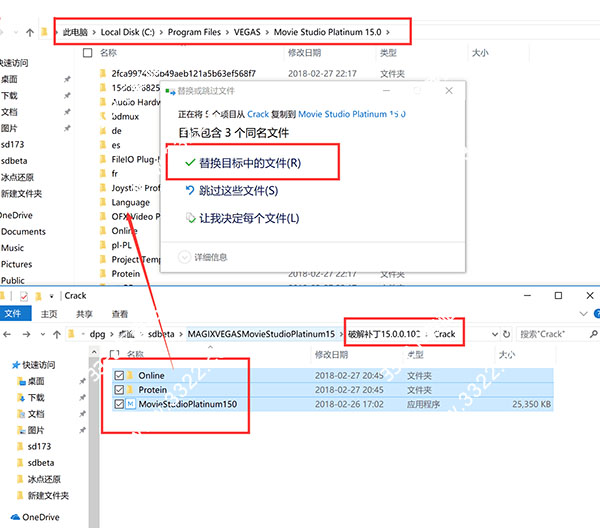The height and width of the screenshot is (528, 600).
Task: Select the 2fca997 folder row in upper Explorer
Action: (x=184, y=73)
